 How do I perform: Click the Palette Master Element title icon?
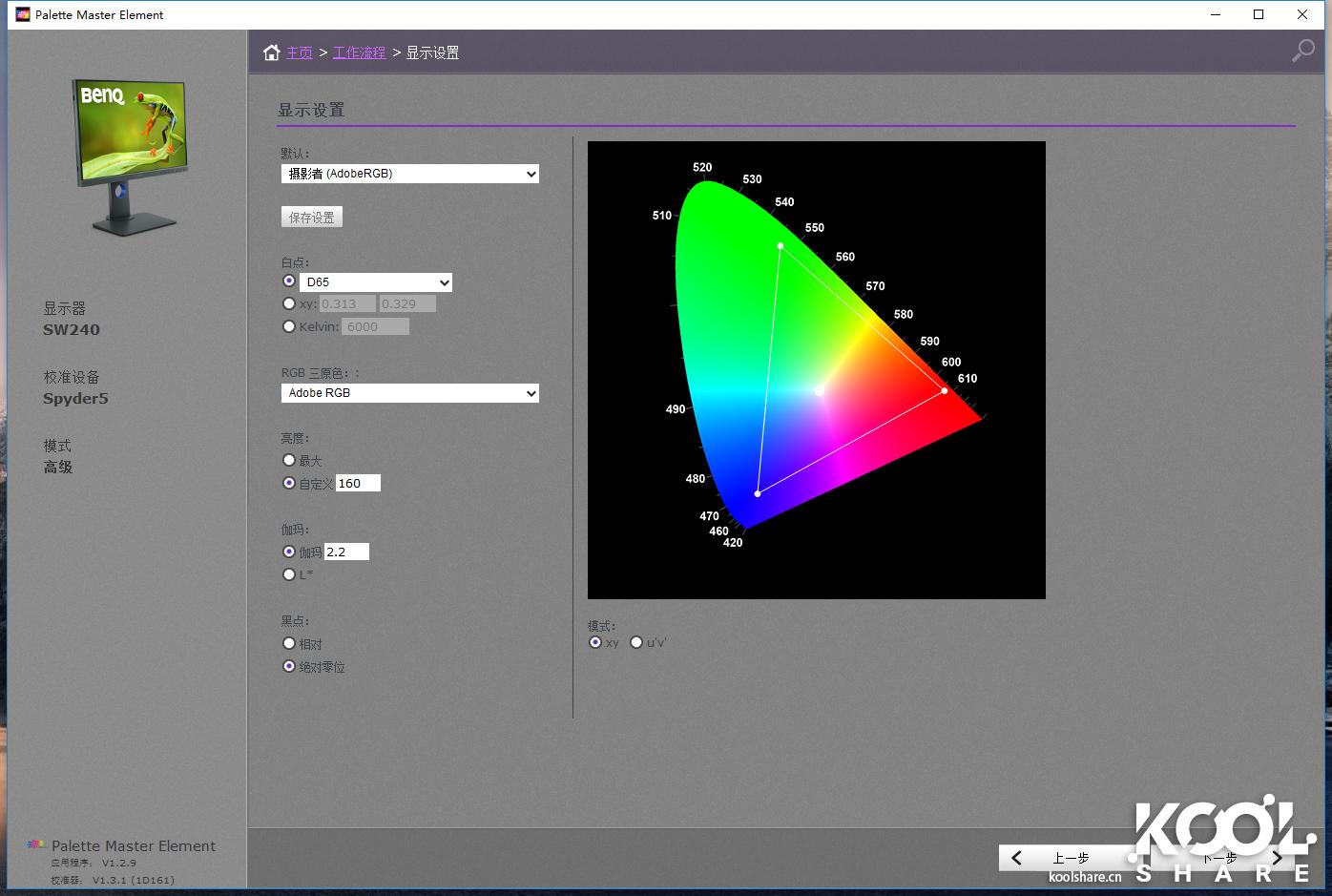23,14
